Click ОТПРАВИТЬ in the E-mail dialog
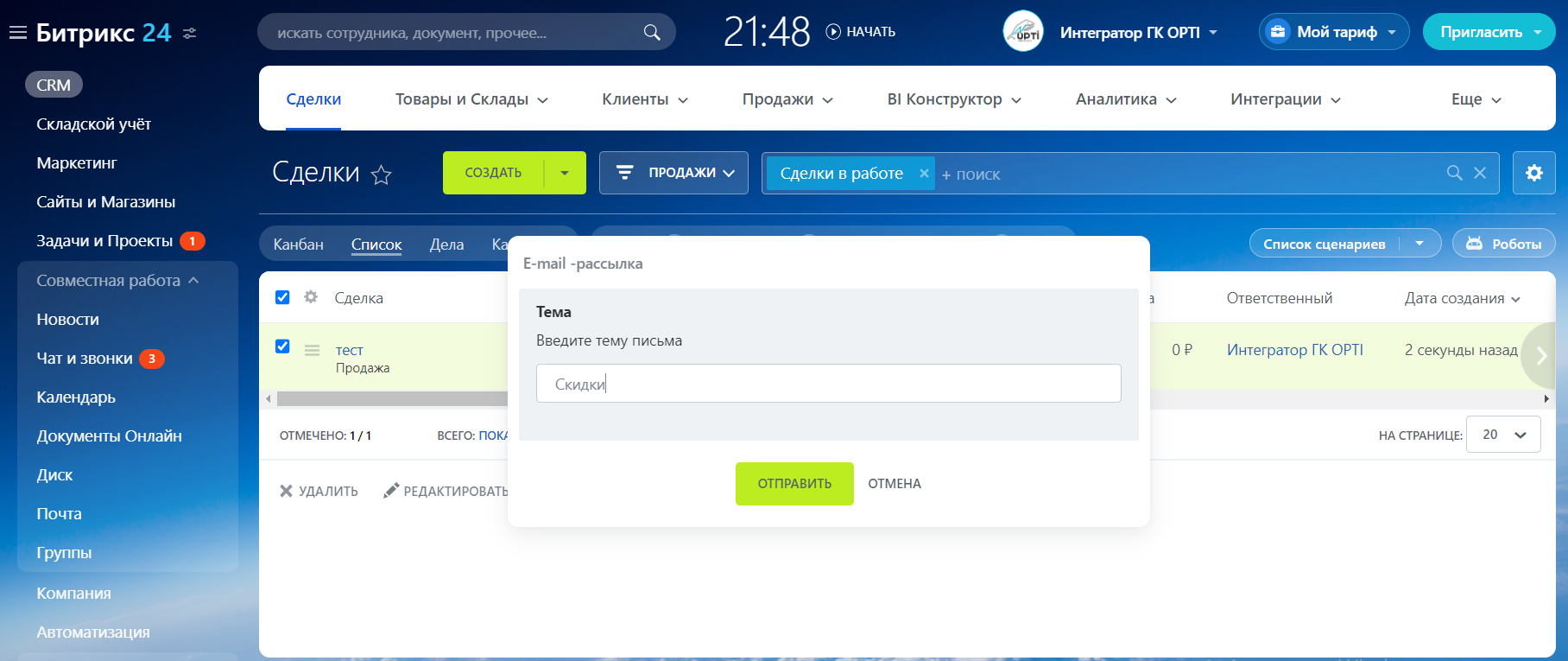The height and width of the screenshot is (661, 1568). tap(794, 484)
